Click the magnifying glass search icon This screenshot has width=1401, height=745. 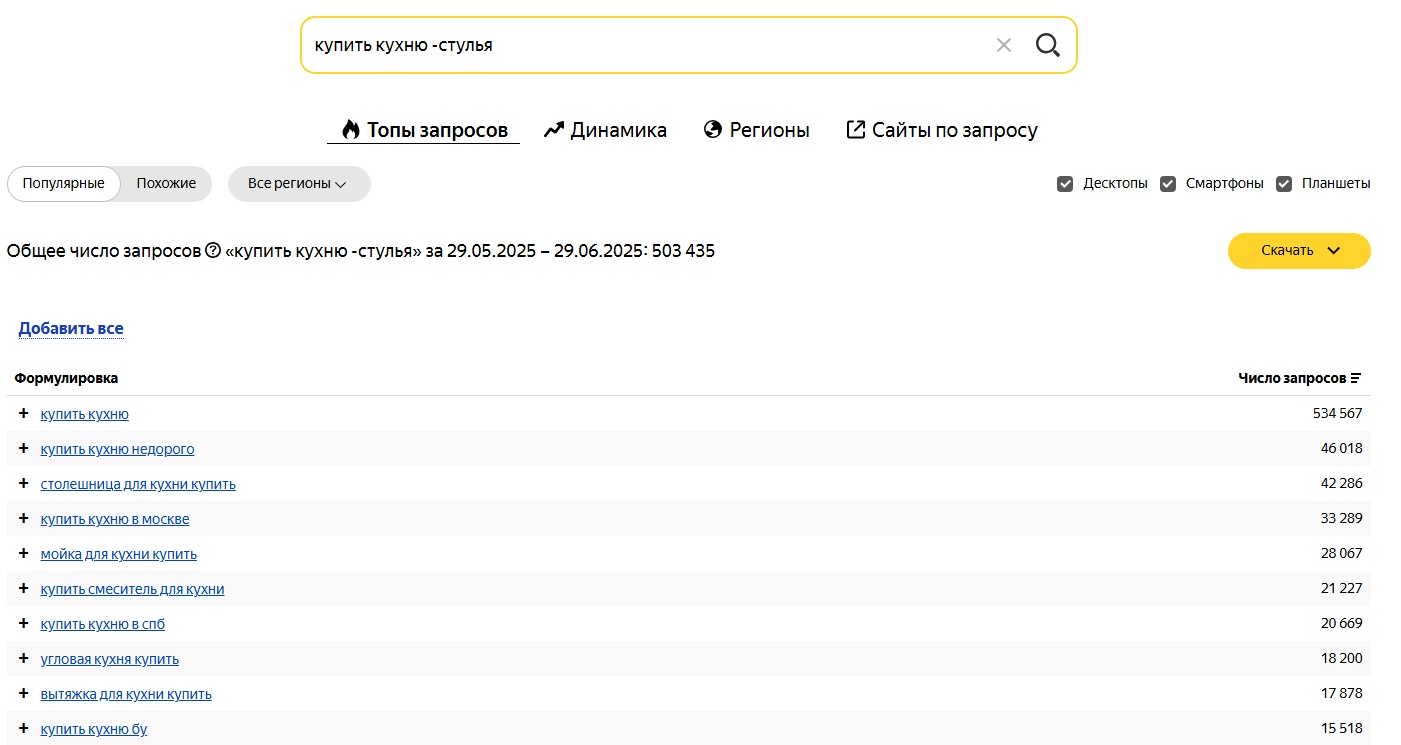pos(1047,45)
